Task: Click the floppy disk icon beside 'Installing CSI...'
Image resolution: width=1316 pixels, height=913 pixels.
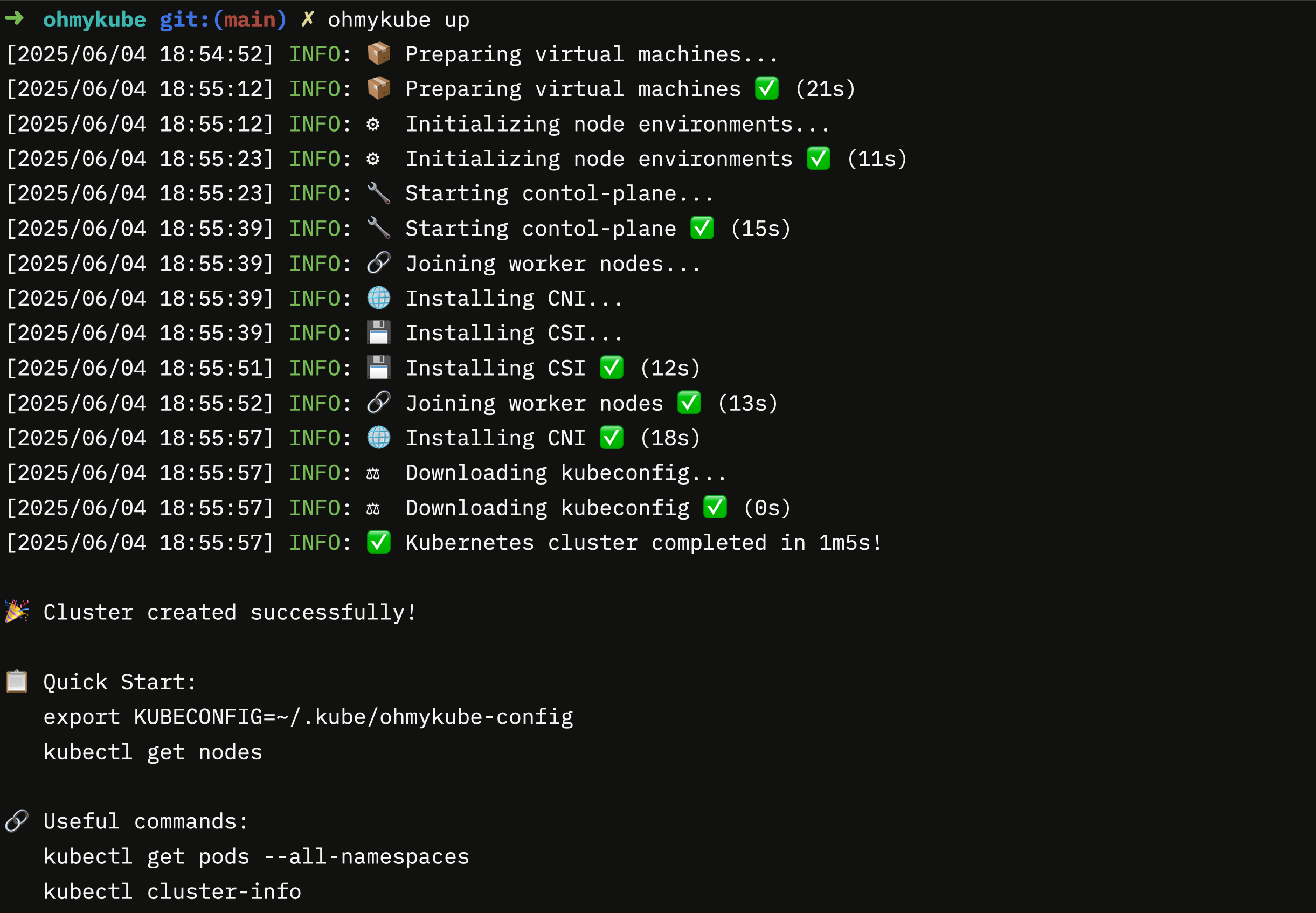Action: [x=379, y=333]
